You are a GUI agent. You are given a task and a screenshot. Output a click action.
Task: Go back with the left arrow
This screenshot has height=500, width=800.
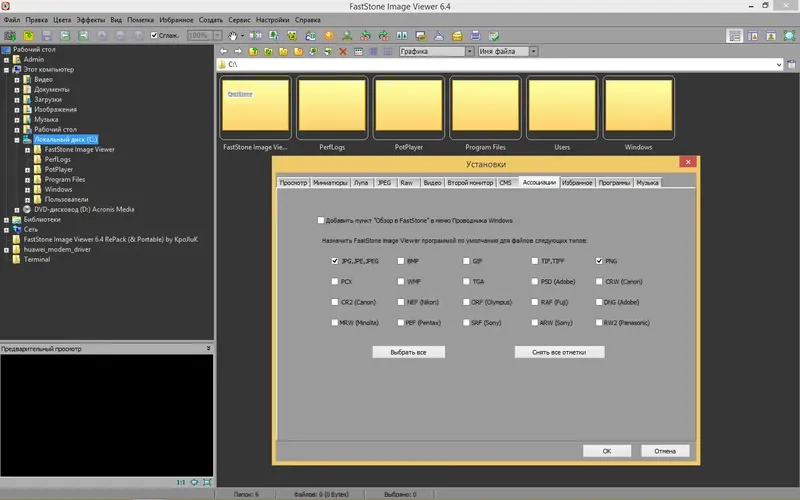tap(223, 52)
